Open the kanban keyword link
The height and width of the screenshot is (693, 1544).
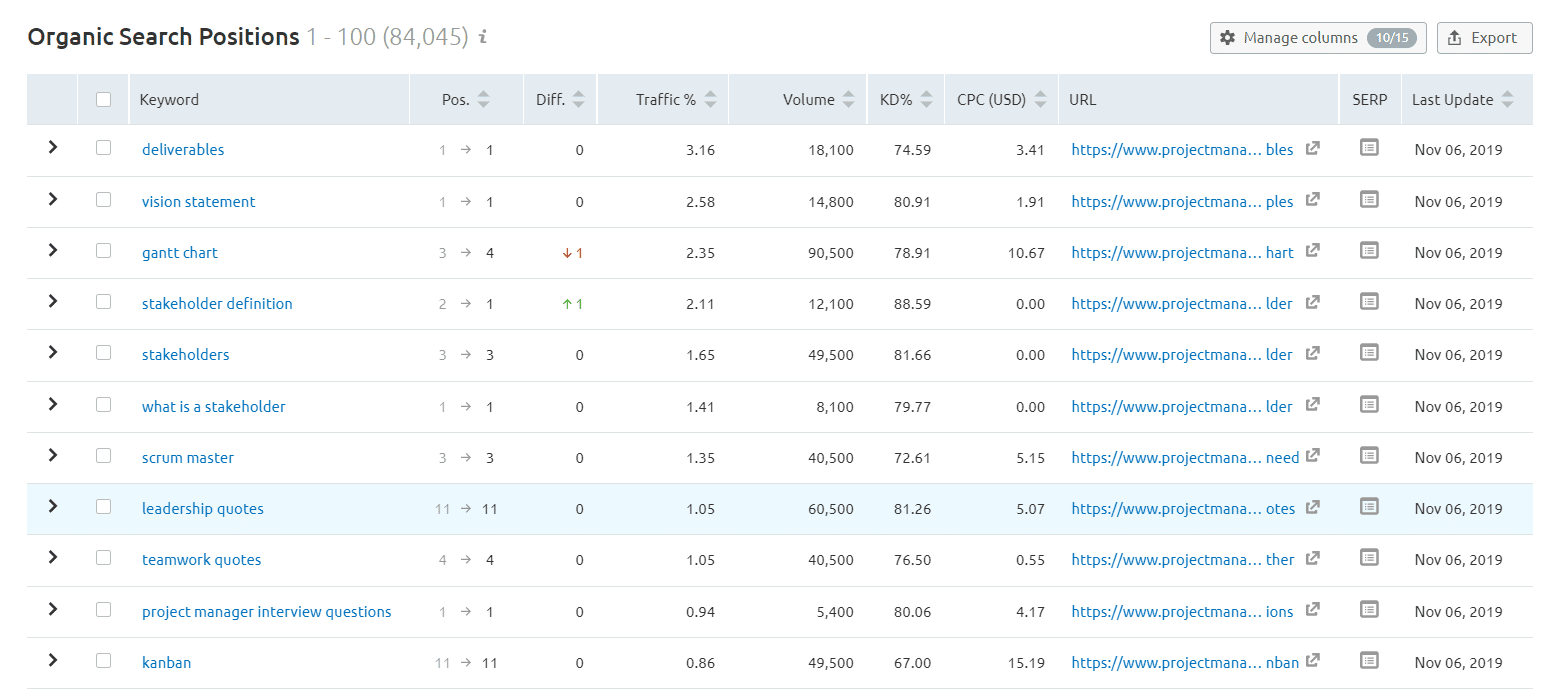click(167, 663)
